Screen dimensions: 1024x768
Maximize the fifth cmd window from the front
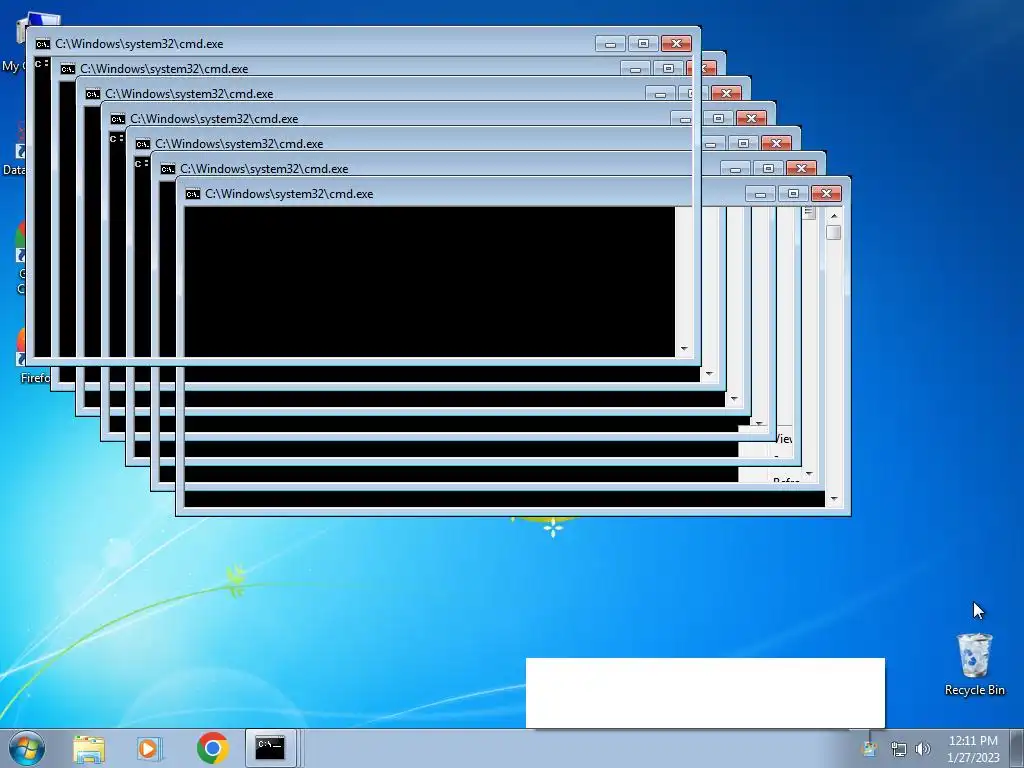point(743,143)
